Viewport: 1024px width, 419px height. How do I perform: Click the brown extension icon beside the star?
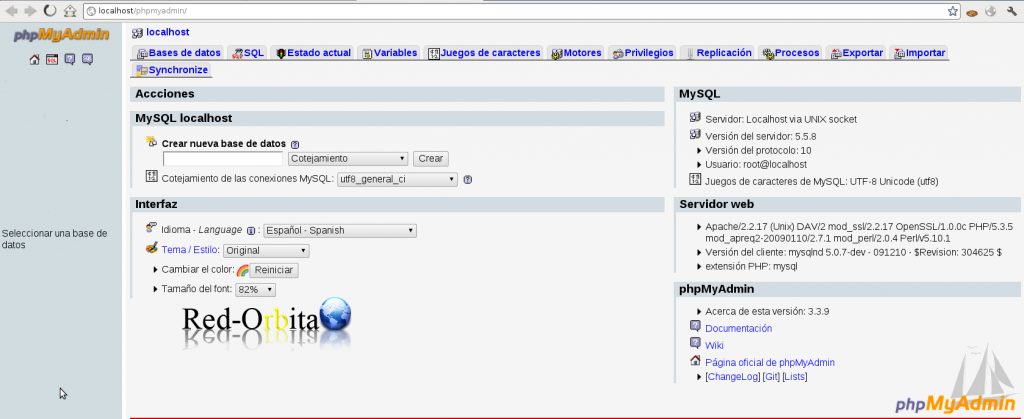pyautogui.click(x=972, y=12)
